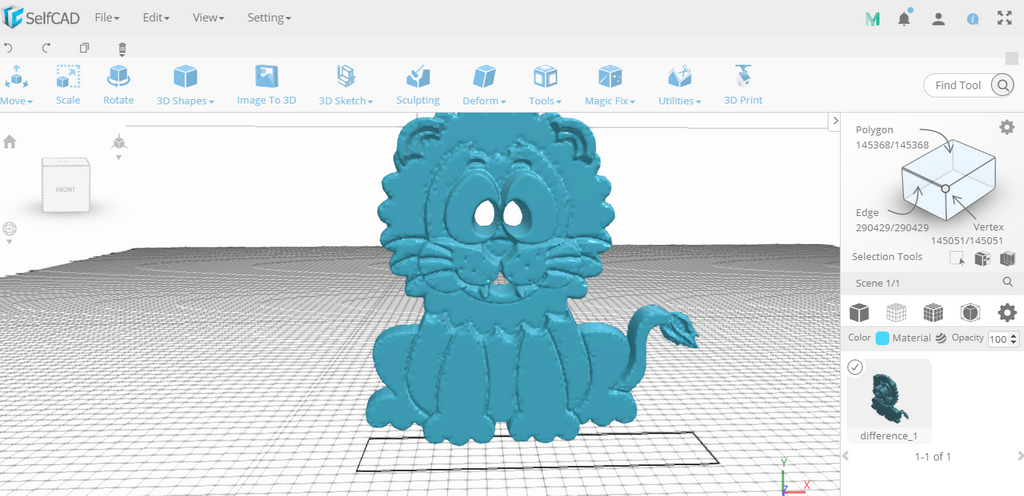Expand the 3D Shapes dropdown
The image size is (1024, 496).
pos(185,85)
